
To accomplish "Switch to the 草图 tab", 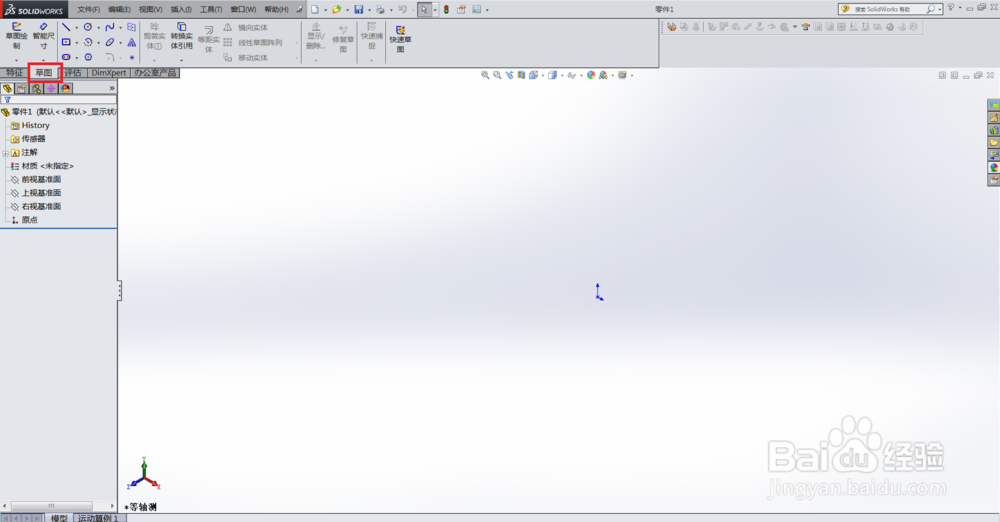I will tap(44, 73).
